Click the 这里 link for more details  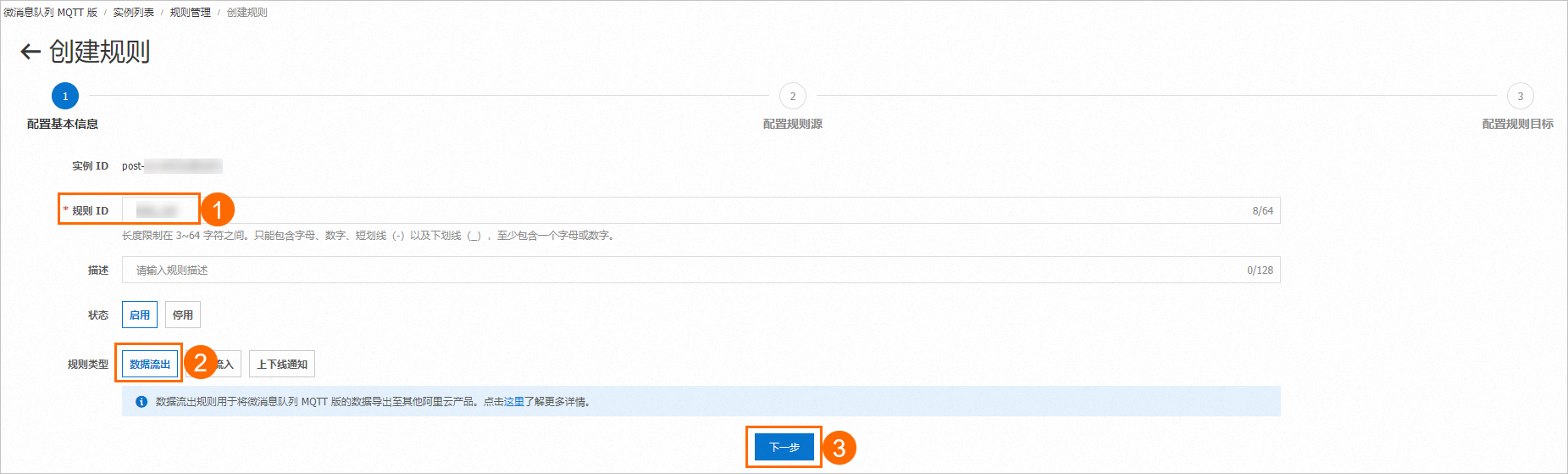(x=514, y=402)
